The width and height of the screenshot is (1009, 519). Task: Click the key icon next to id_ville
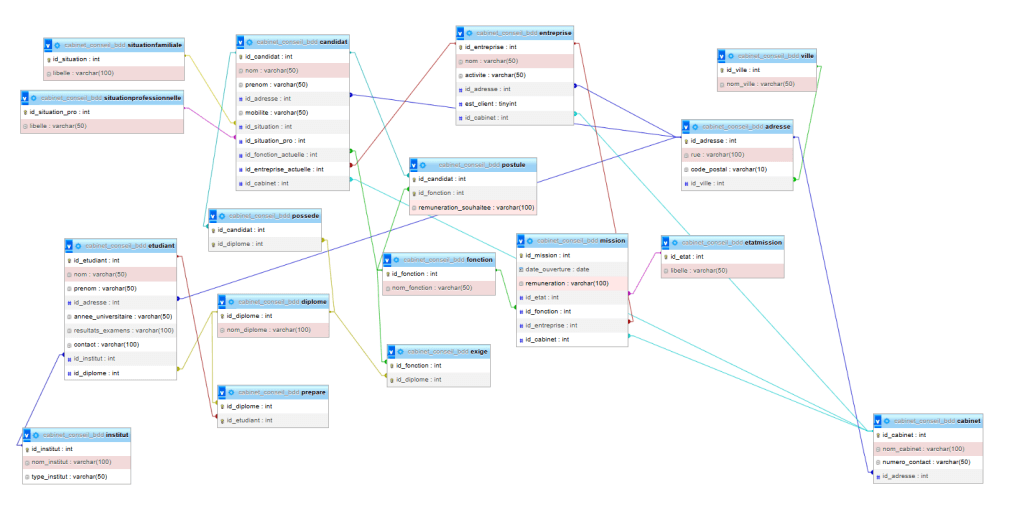723,70
